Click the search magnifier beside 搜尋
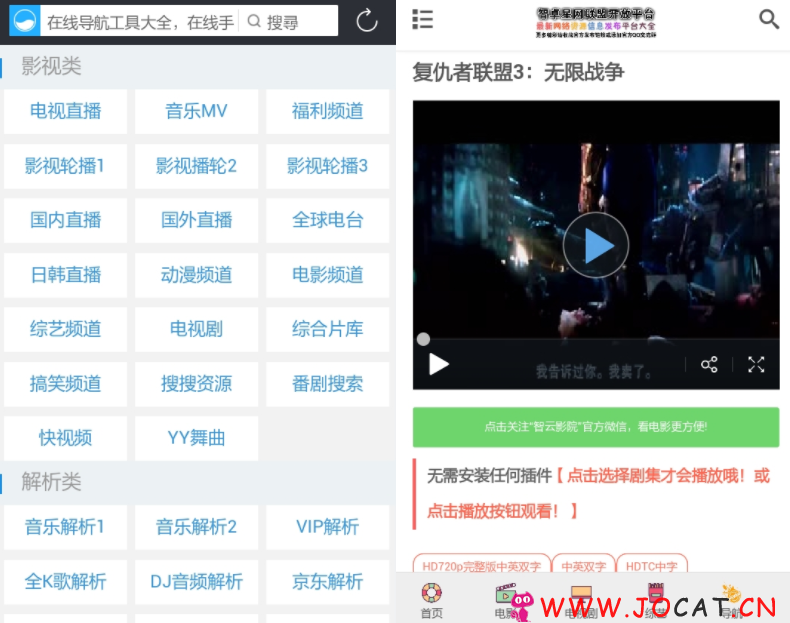The width and height of the screenshot is (790, 623). point(254,21)
